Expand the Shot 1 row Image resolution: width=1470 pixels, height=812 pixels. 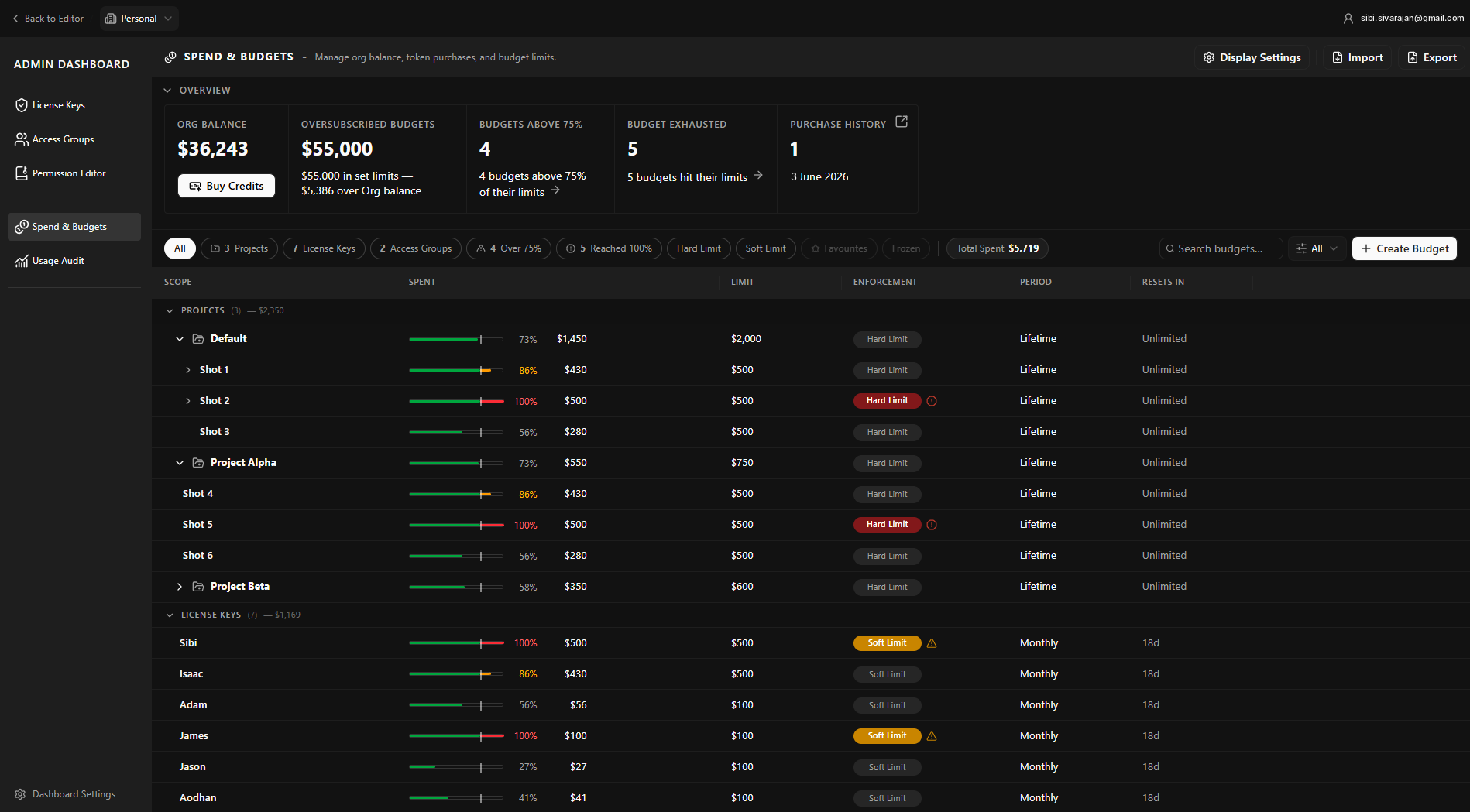pos(188,370)
